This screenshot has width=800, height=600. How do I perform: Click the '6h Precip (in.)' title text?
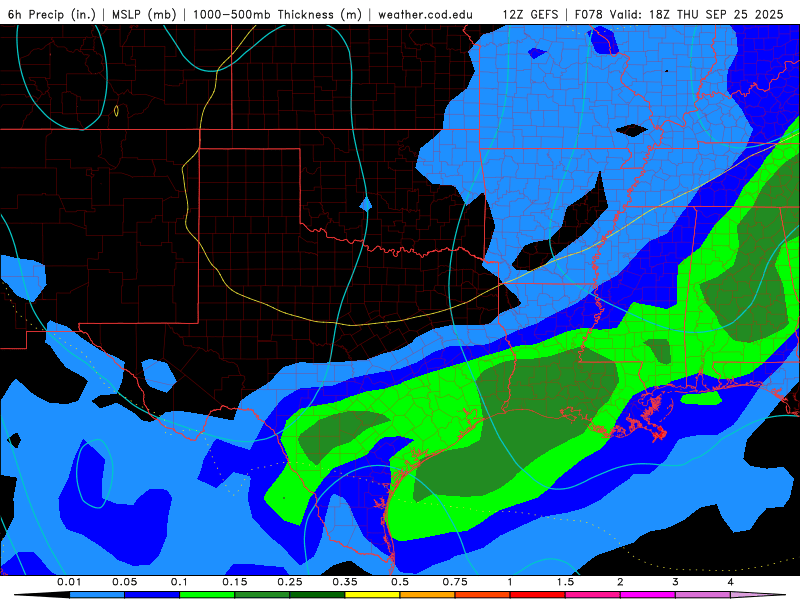pos(52,14)
